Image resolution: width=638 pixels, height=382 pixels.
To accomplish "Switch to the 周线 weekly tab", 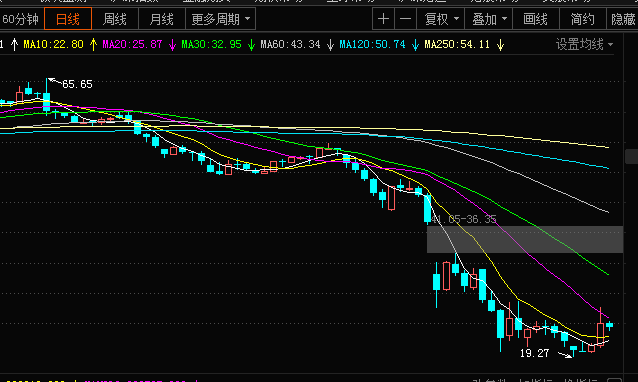I will pyautogui.click(x=115, y=19).
